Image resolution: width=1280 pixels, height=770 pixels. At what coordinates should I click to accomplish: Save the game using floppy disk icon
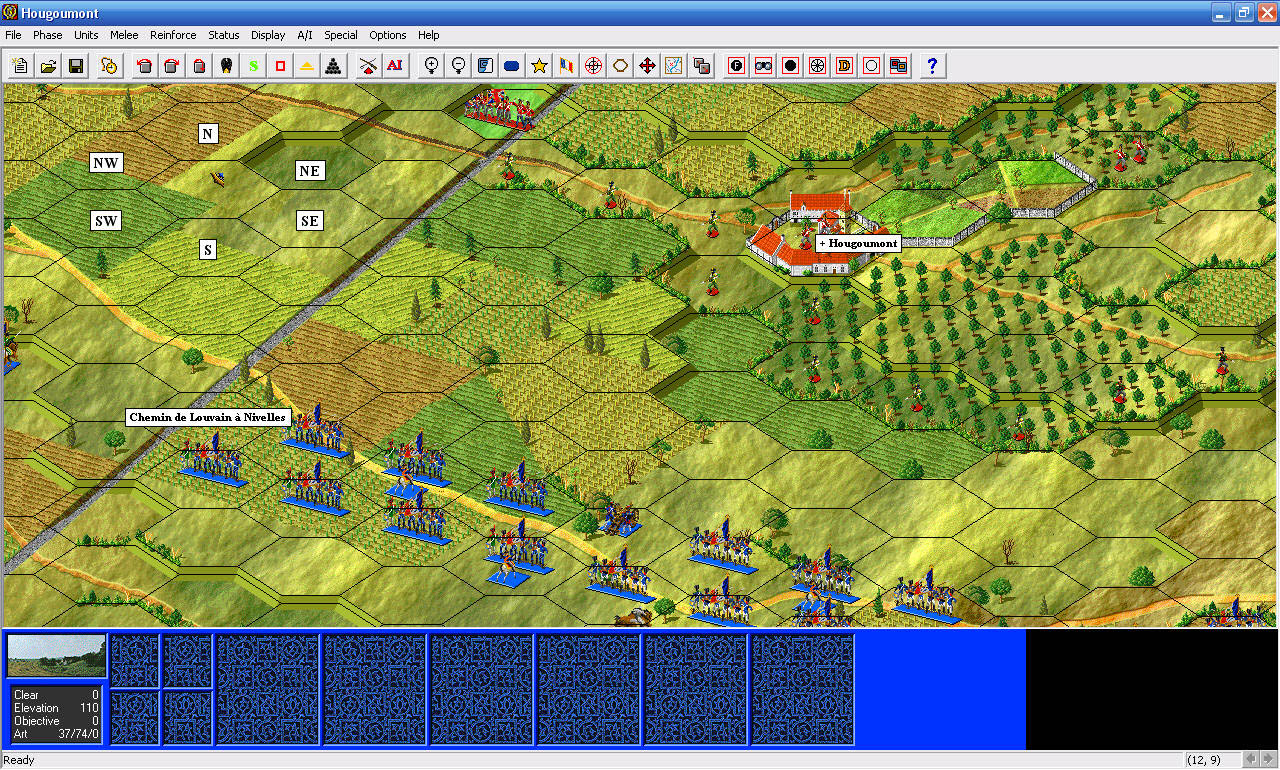tap(75, 66)
